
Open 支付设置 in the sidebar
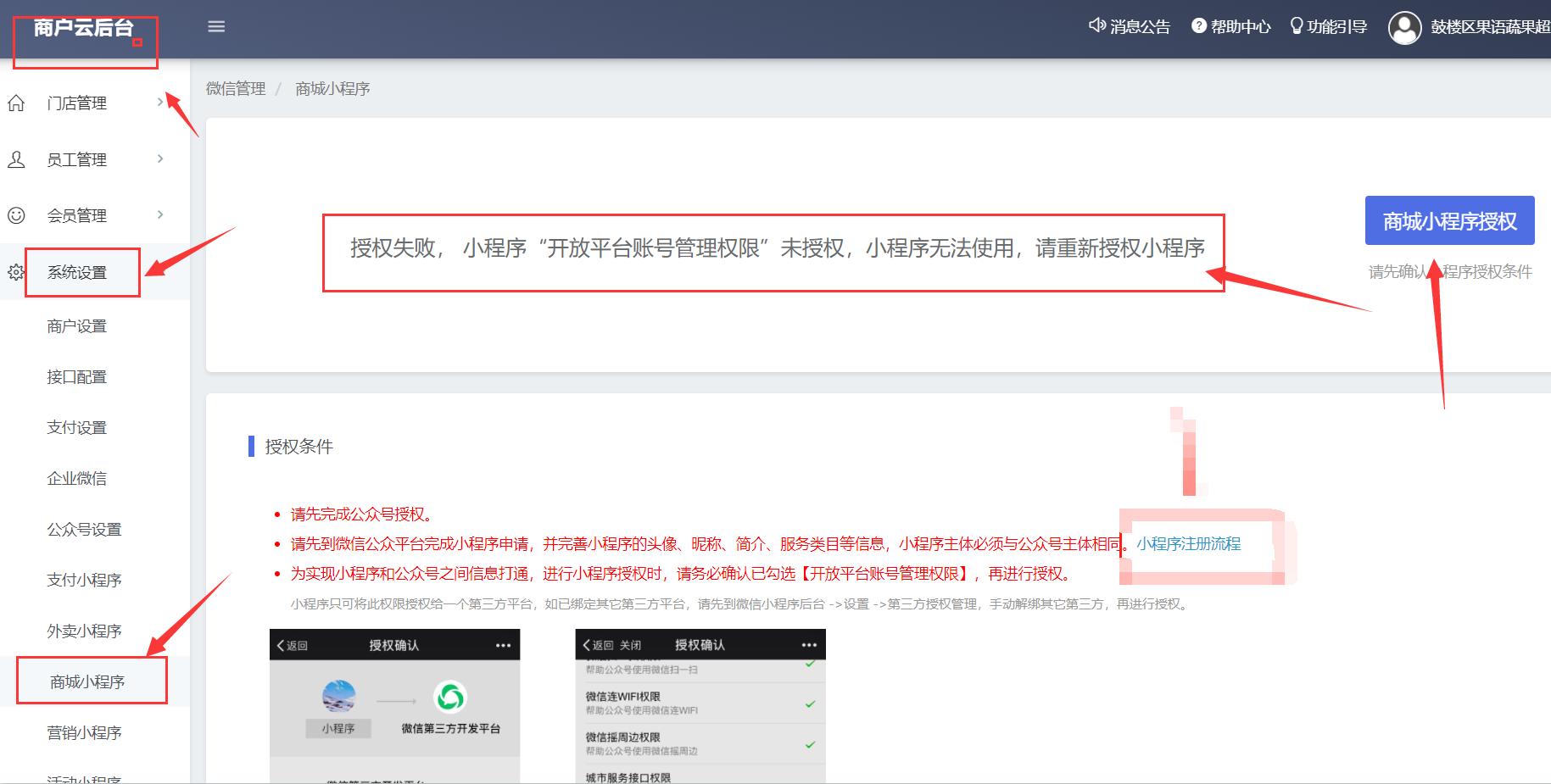(76, 428)
